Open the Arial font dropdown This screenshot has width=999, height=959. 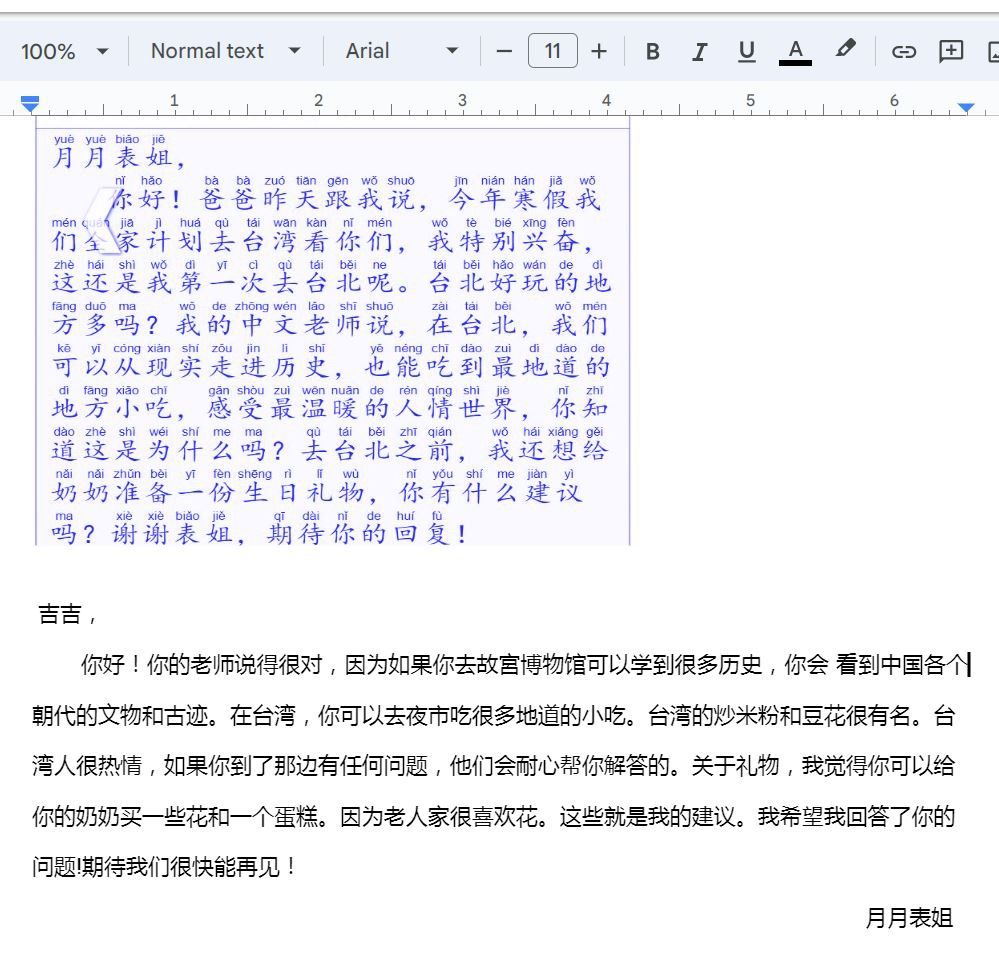click(402, 51)
